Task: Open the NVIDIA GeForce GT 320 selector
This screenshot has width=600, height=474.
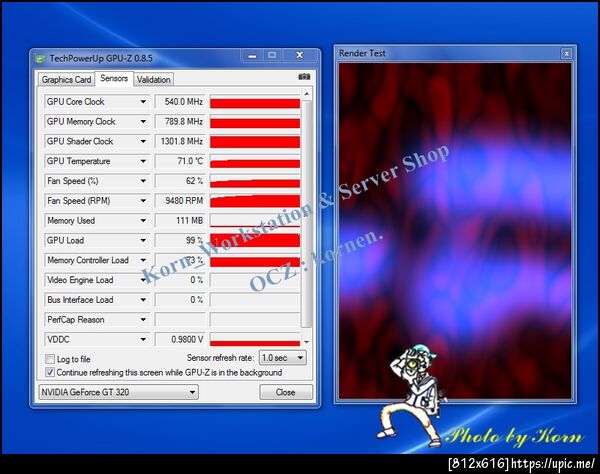Action: [x=118, y=392]
